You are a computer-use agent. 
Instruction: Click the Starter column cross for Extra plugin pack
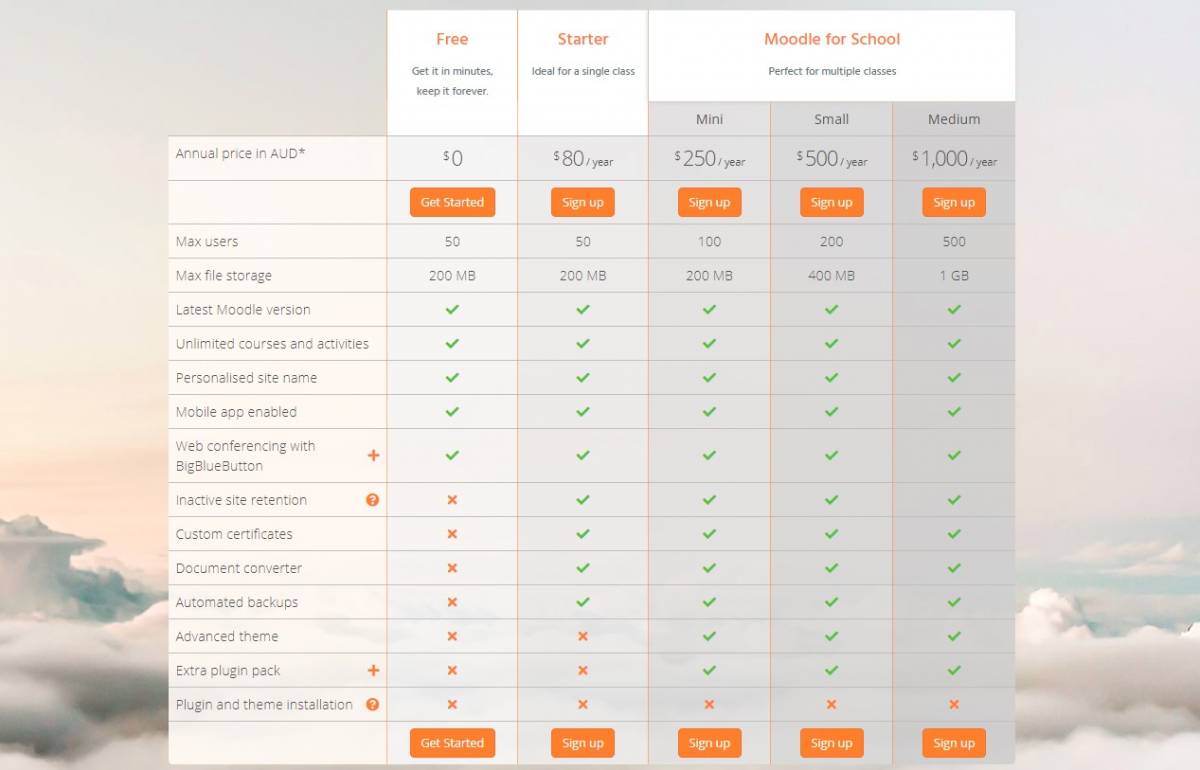pos(583,670)
